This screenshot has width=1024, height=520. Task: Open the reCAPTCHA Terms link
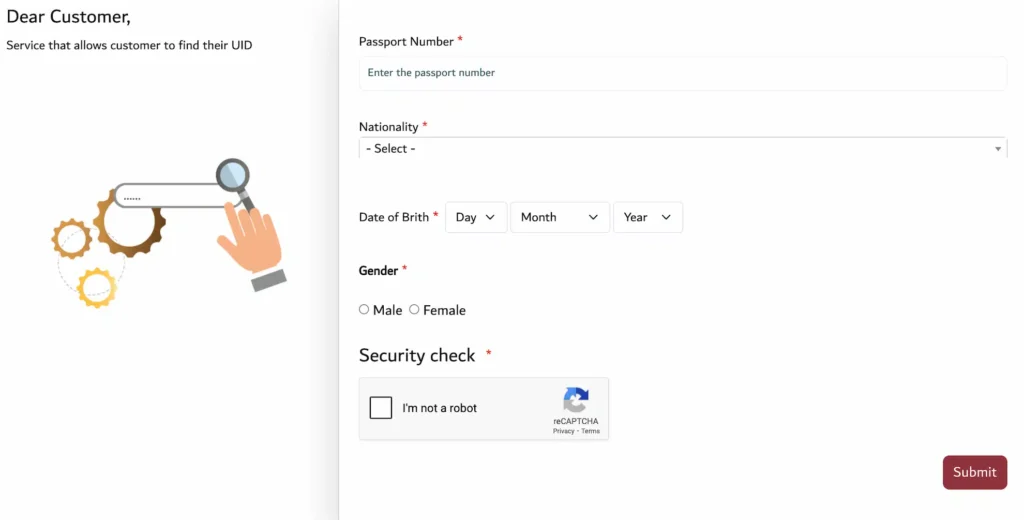tap(591, 431)
